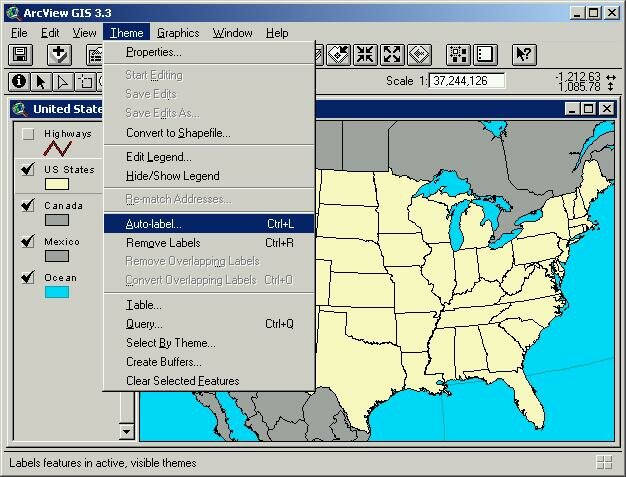The height and width of the screenshot is (477, 626).
Task: Click the US States yellow swatch
Action: click(x=57, y=184)
